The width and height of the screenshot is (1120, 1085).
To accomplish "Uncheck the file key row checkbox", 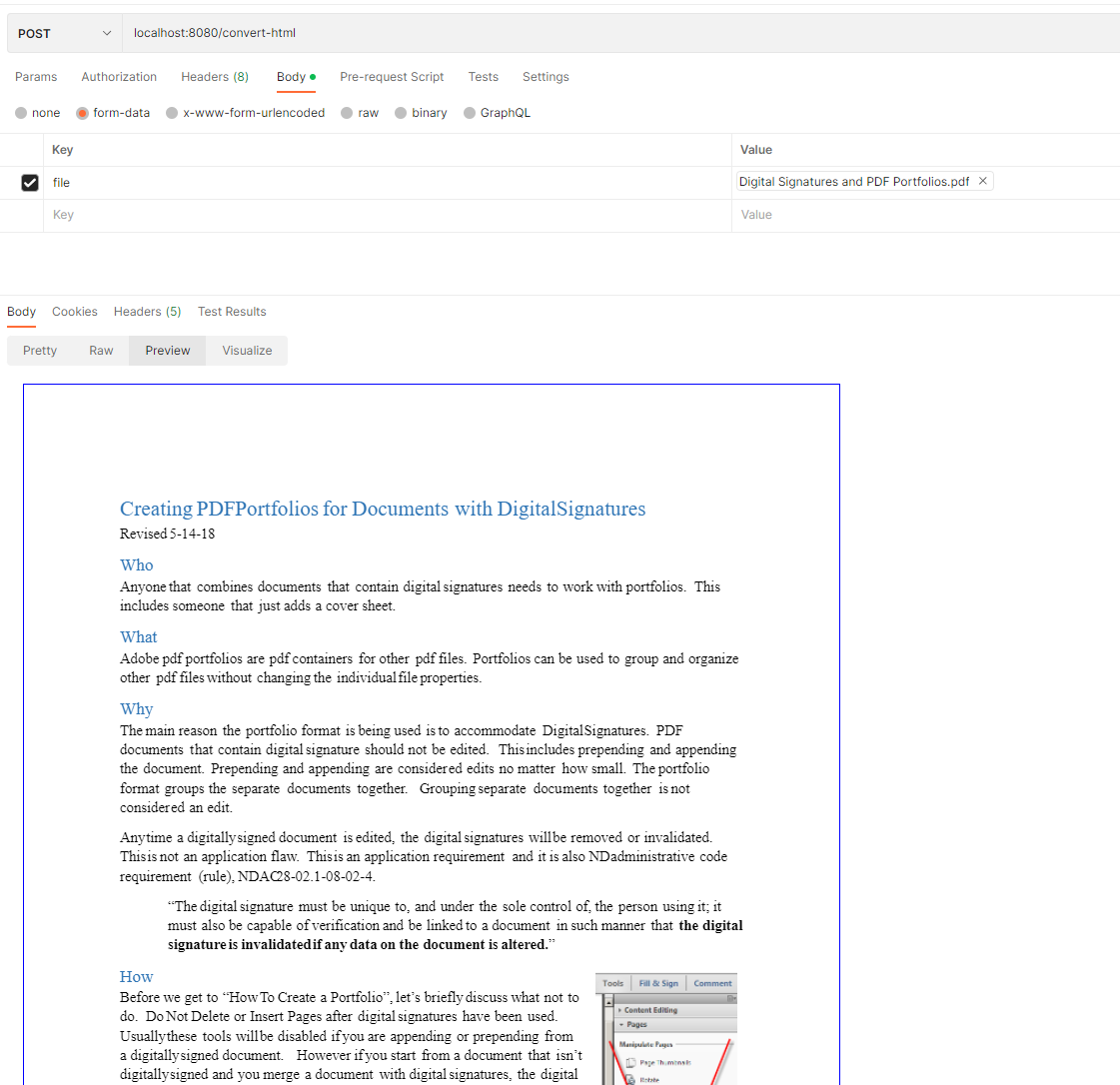I will [30, 182].
